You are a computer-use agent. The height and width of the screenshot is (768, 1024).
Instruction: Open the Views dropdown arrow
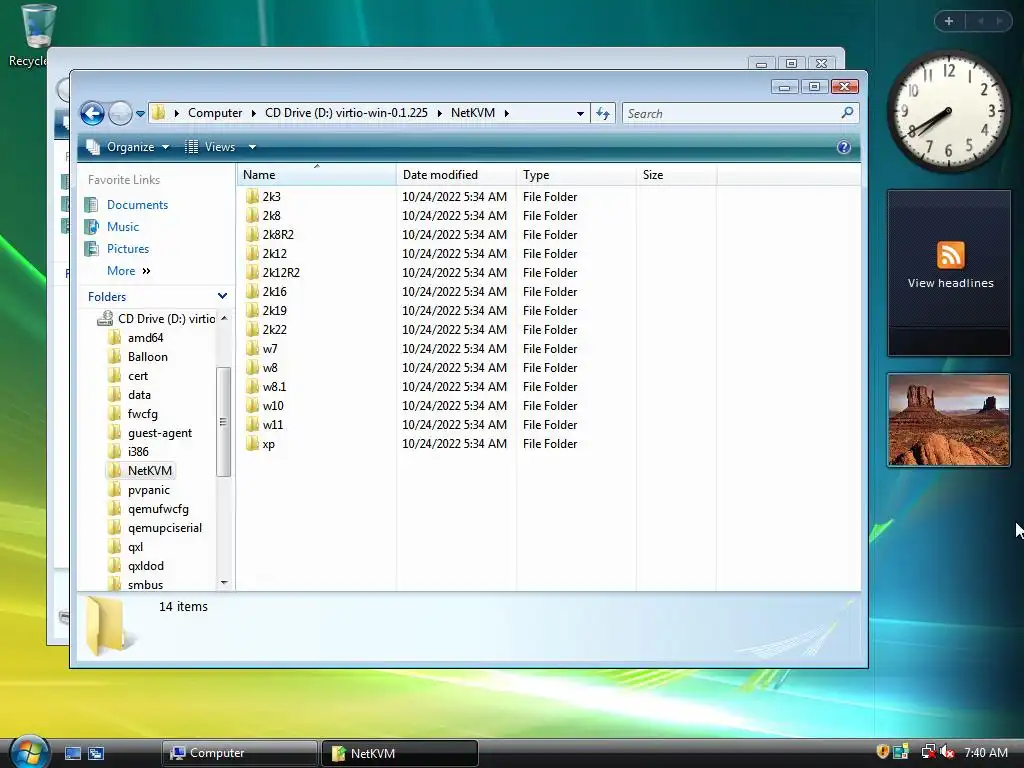coord(252,147)
